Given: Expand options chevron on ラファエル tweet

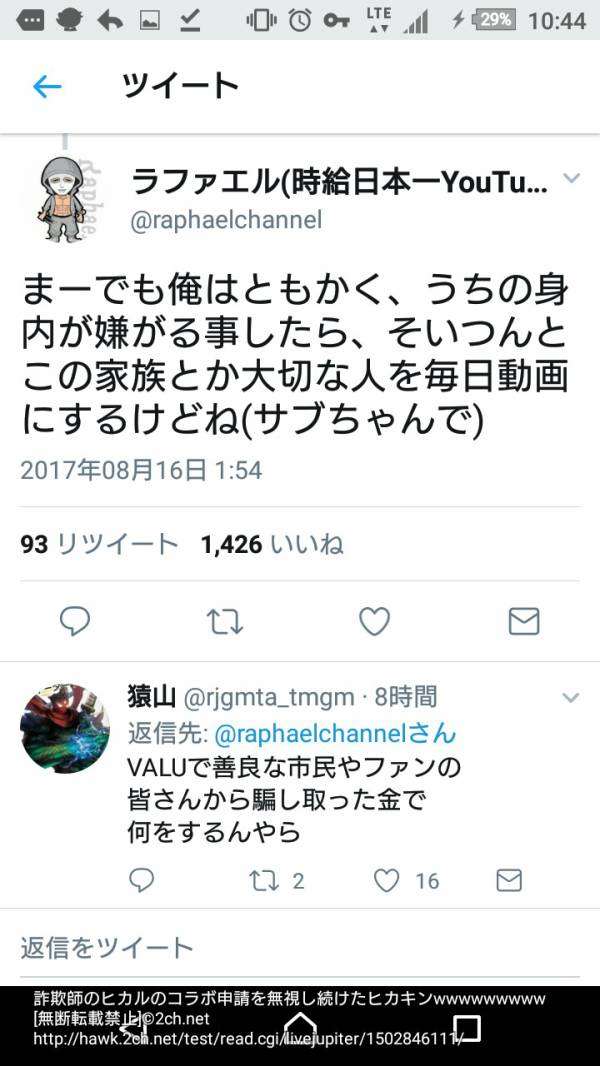Looking at the screenshot, I should coord(572,178).
